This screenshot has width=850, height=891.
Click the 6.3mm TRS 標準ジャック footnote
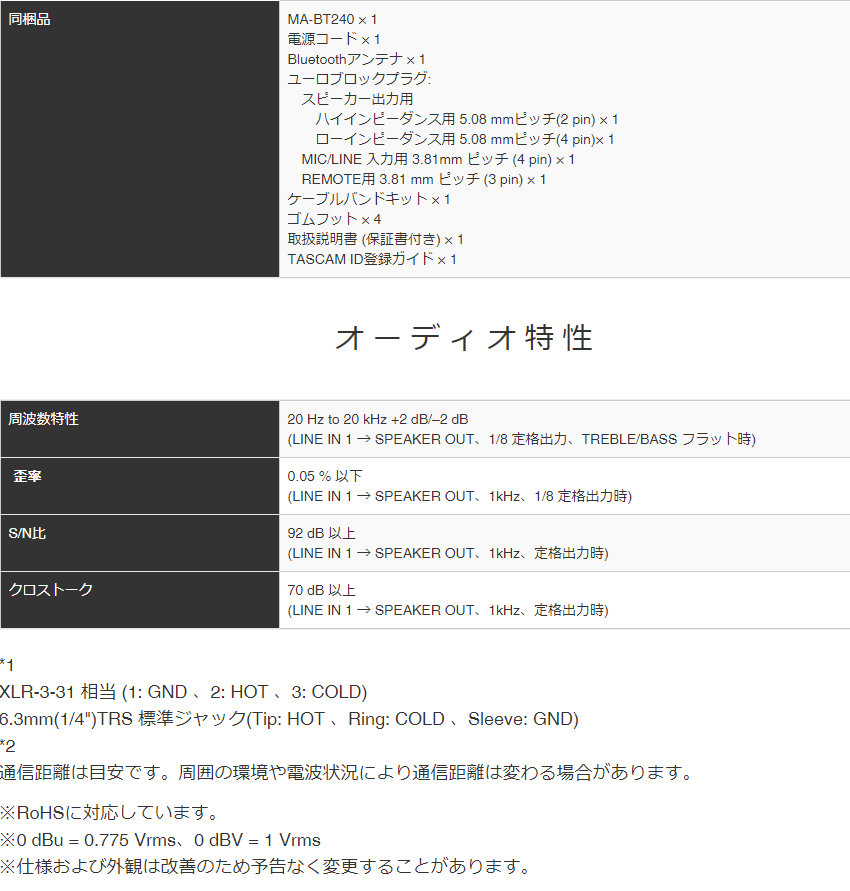point(289,718)
